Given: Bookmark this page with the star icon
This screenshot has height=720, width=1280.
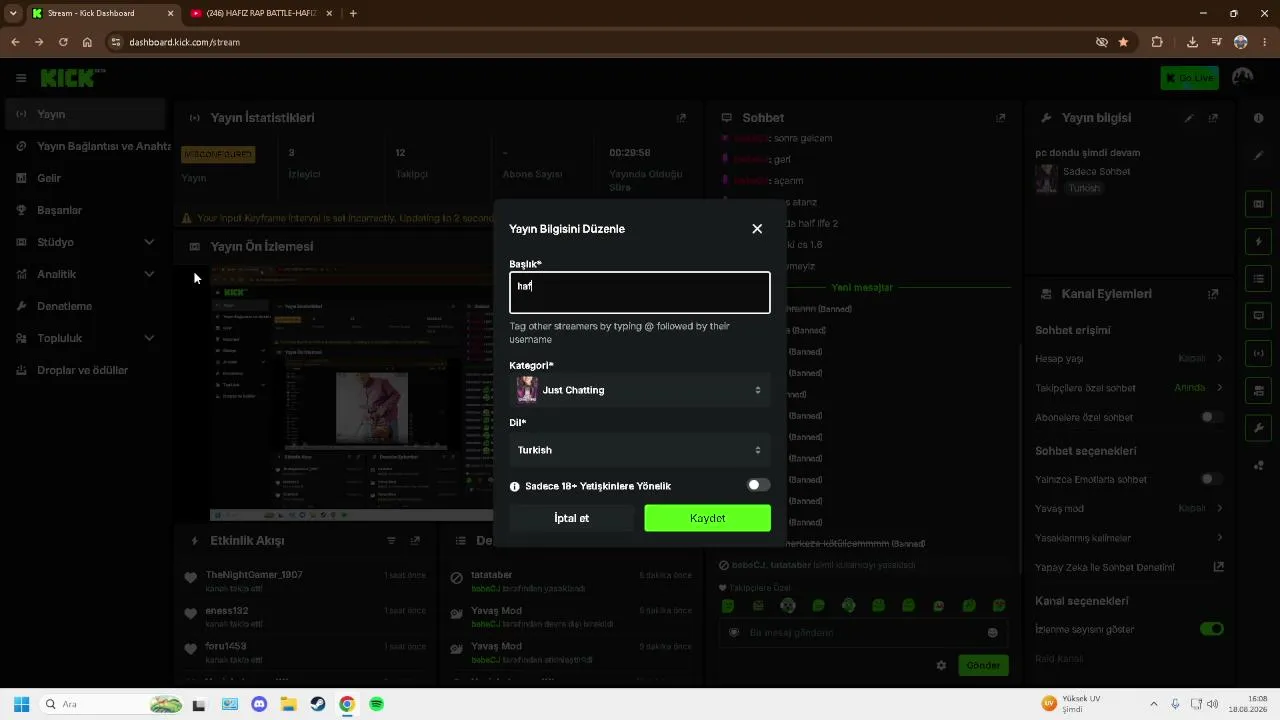Looking at the screenshot, I should pyautogui.click(x=1124, y=42).
